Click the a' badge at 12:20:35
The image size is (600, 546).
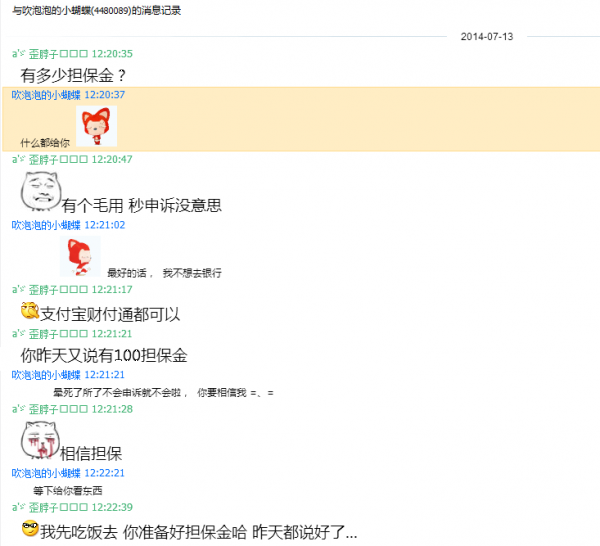point(18,54)
